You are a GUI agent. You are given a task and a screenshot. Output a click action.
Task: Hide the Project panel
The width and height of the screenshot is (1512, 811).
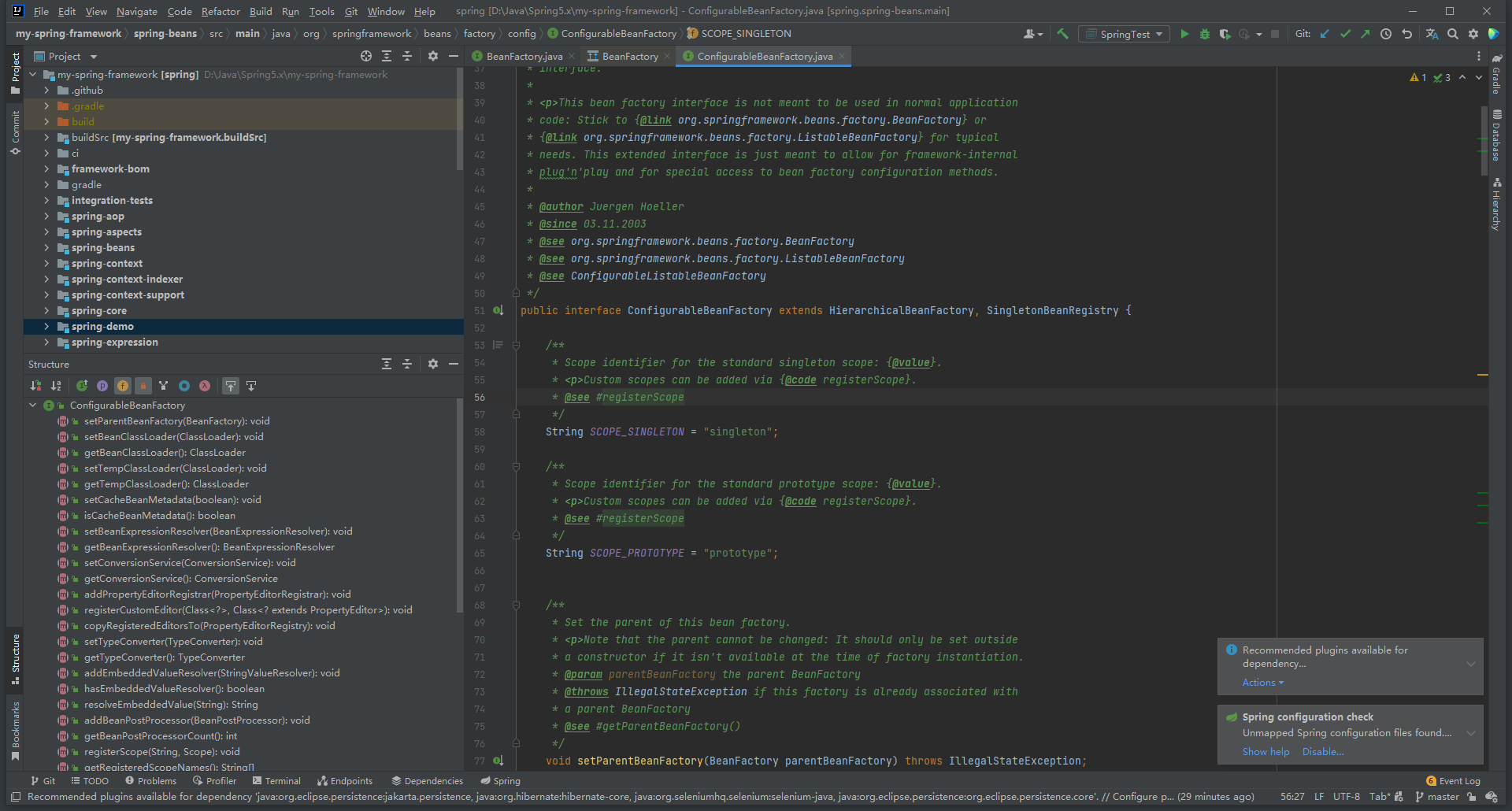[454, 56]
